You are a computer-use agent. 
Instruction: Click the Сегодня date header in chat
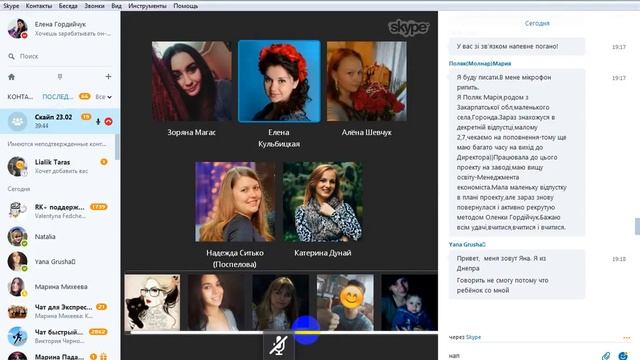(537, 23)
